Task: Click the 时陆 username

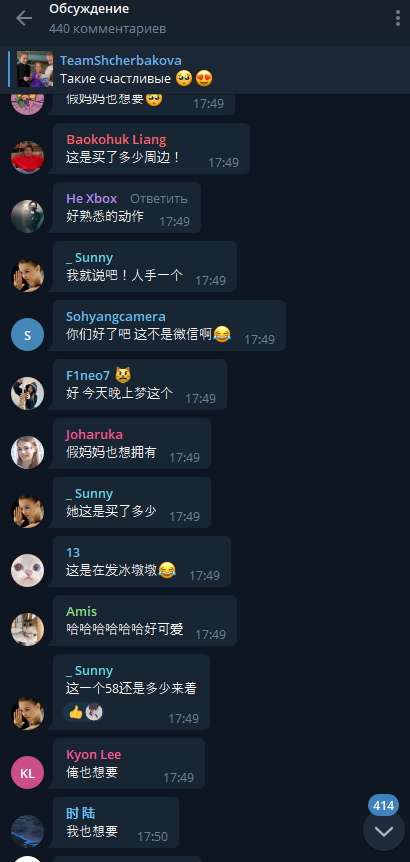Action: [81, 813]
